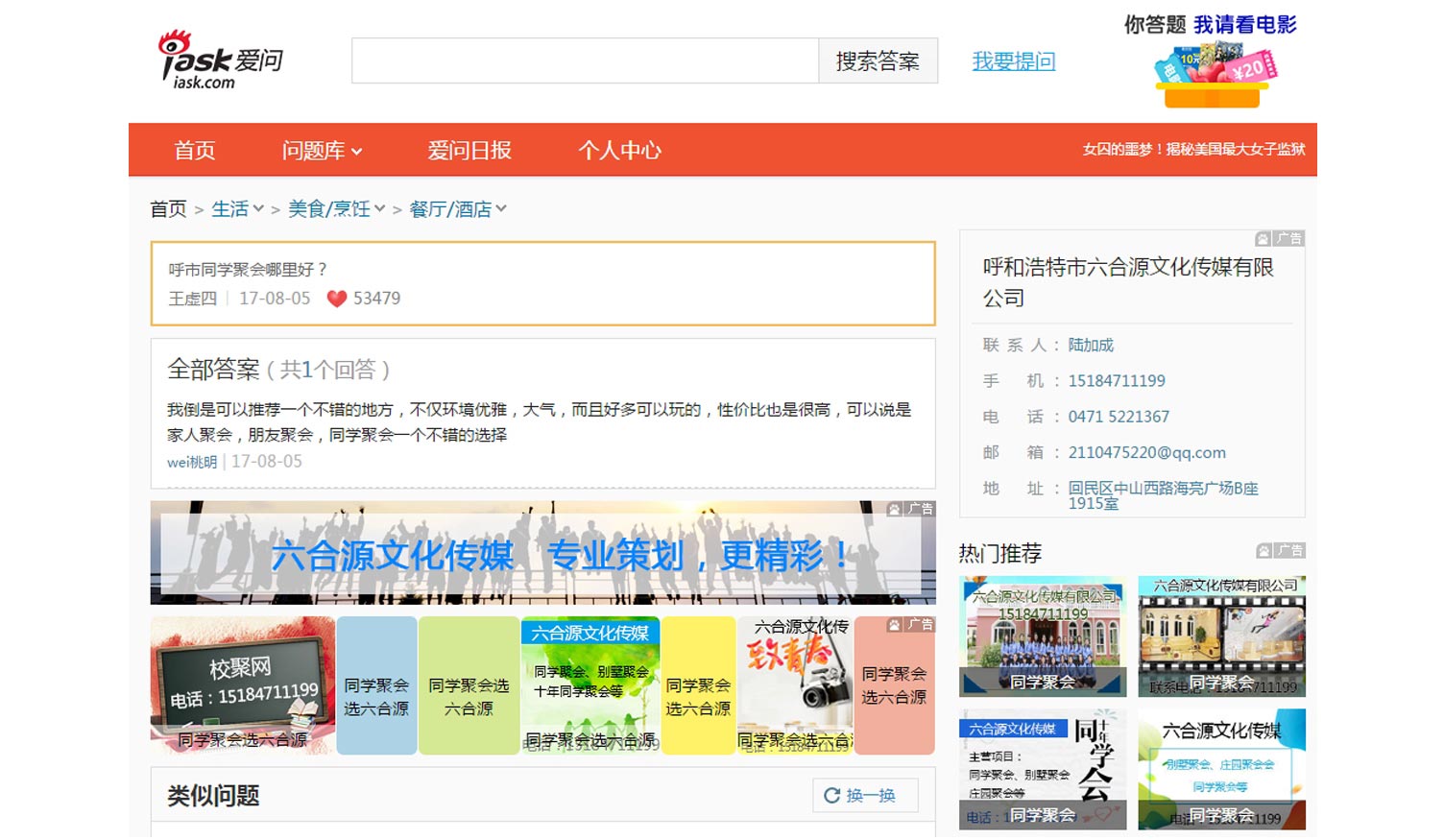Open the 致青春 camera ad tile
The image size is (1444, 840).
click(795, 685)
